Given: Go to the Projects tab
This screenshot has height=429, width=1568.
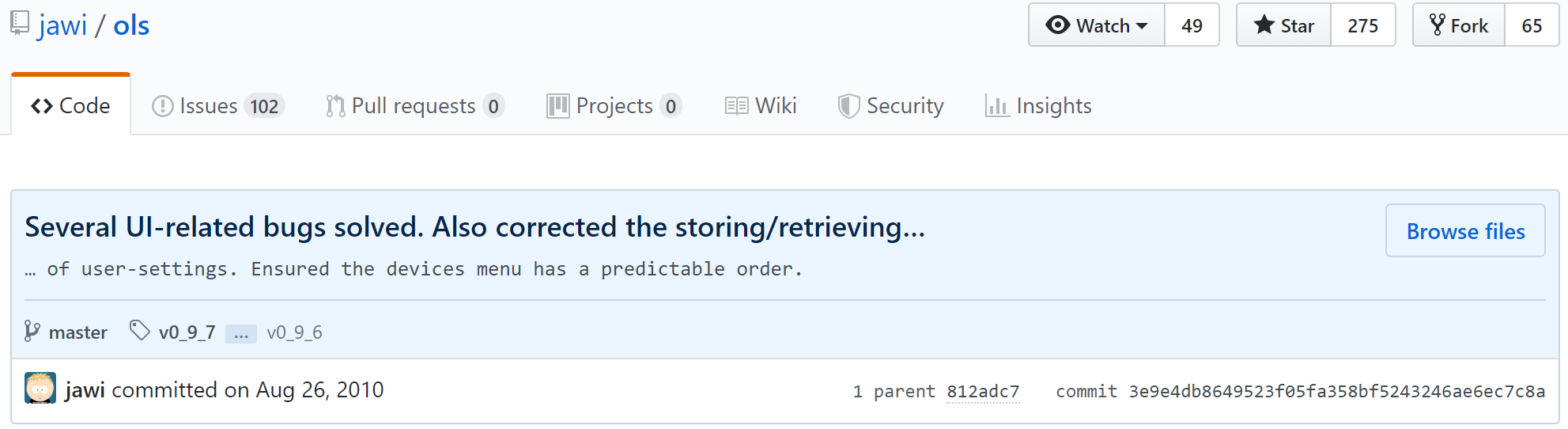Looking at the screenshot, I should click(x=614, y=106).
